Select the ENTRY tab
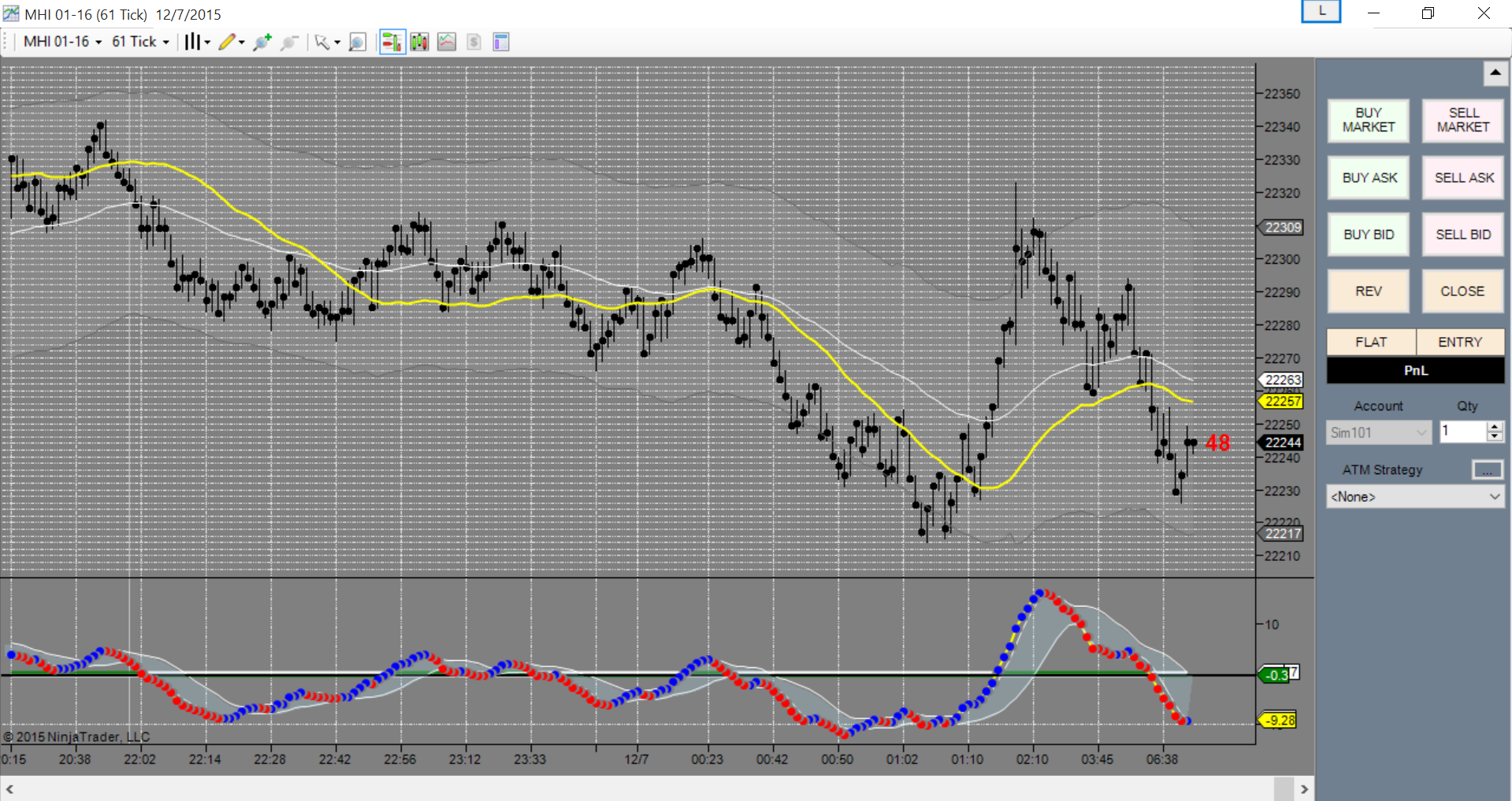The height and width of the screenshot is (801, 1512). [1460, 342]
